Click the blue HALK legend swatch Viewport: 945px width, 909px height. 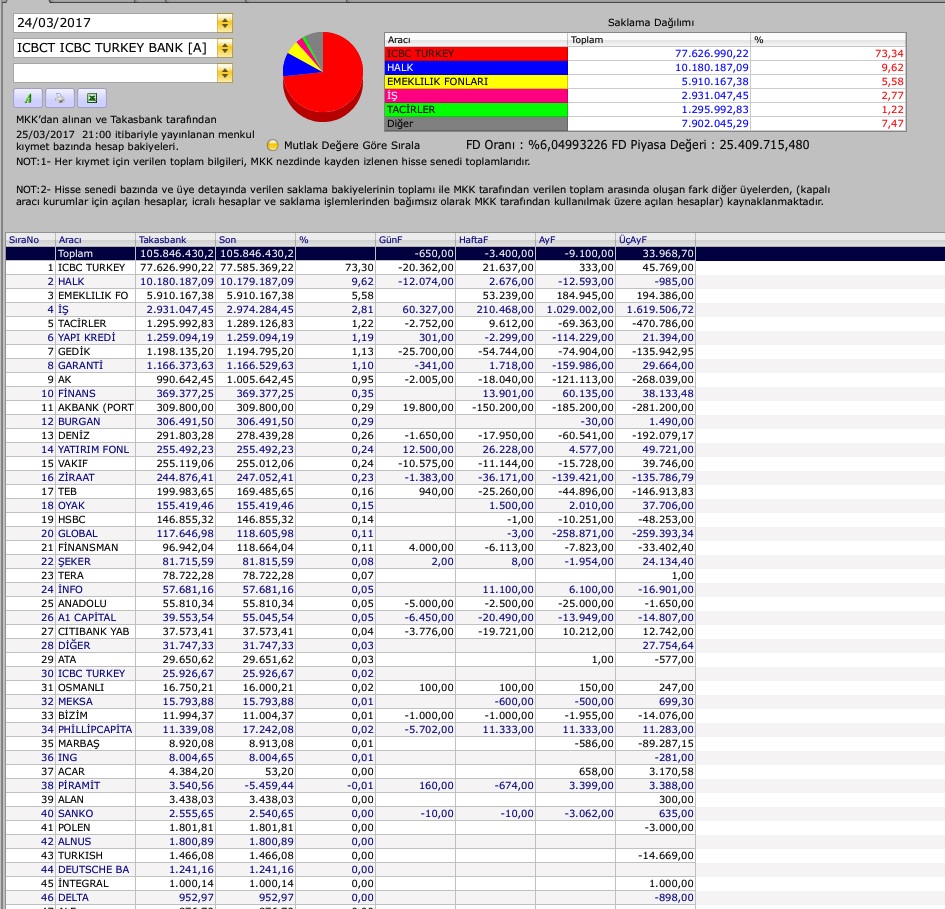tap(476, 68)
